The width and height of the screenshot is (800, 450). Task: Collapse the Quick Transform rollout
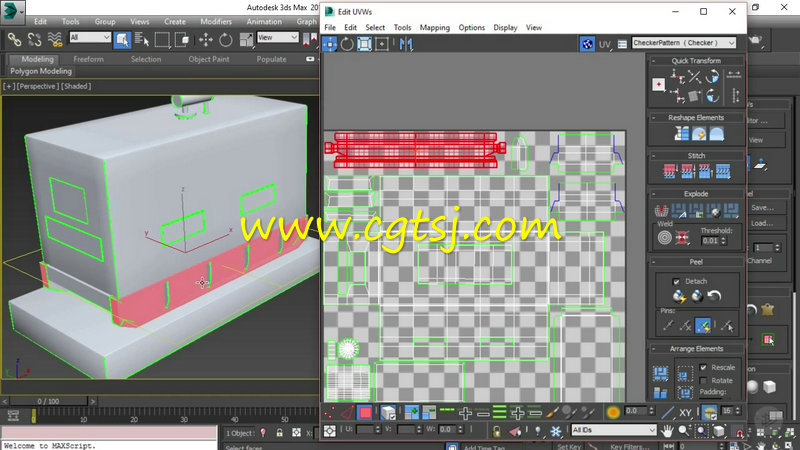click(653, 61)
